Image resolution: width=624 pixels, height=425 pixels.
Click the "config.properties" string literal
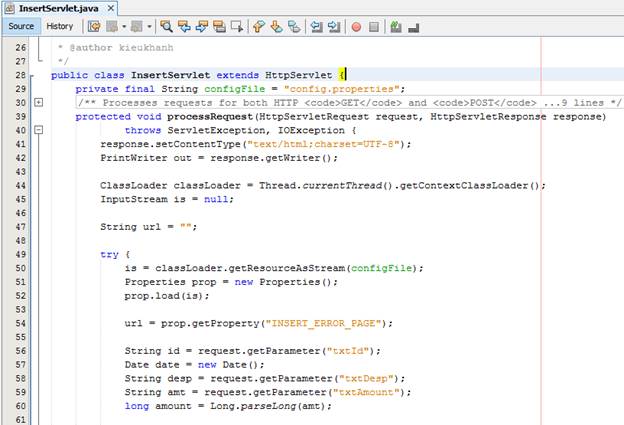click(x=341, y=89)
